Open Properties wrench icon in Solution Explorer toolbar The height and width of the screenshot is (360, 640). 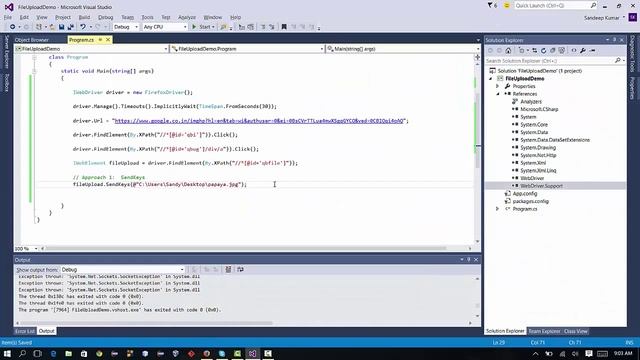click(x=583, y=51)
